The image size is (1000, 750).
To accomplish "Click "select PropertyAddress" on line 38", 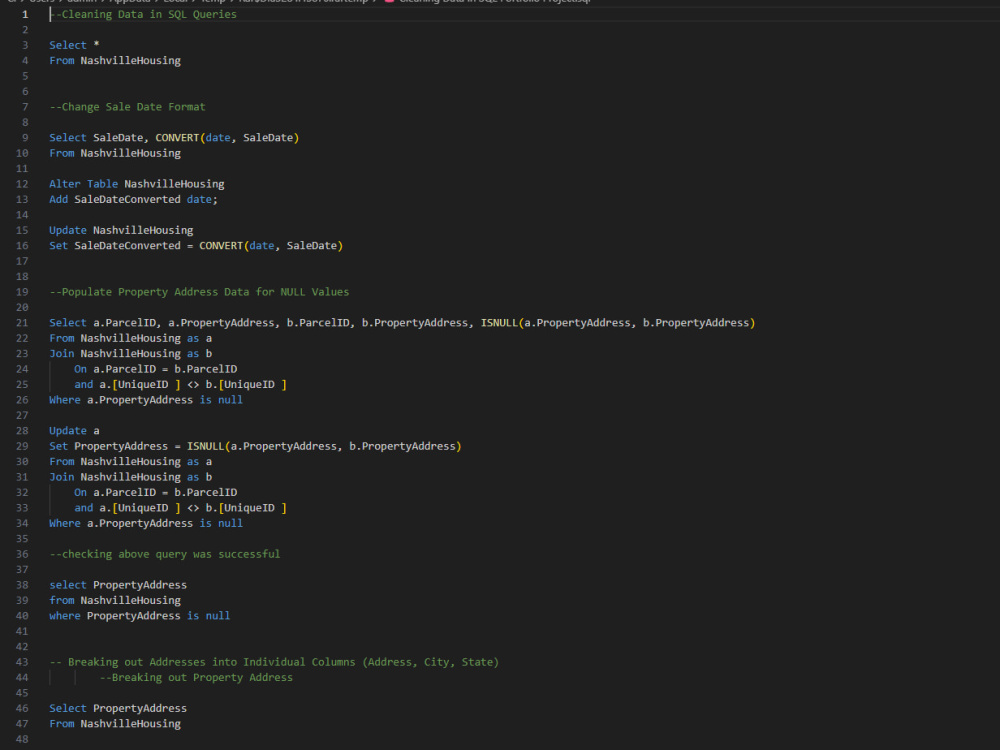I will (118, 585).
